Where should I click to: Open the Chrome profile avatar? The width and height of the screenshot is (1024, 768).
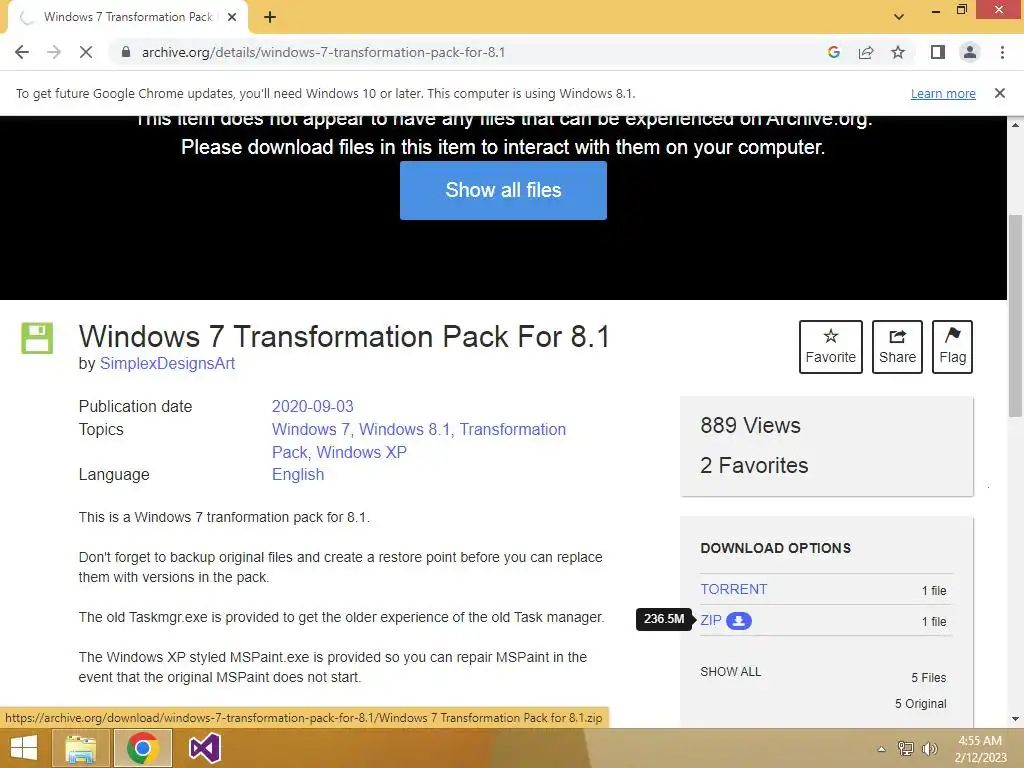[x=970, y=52]
